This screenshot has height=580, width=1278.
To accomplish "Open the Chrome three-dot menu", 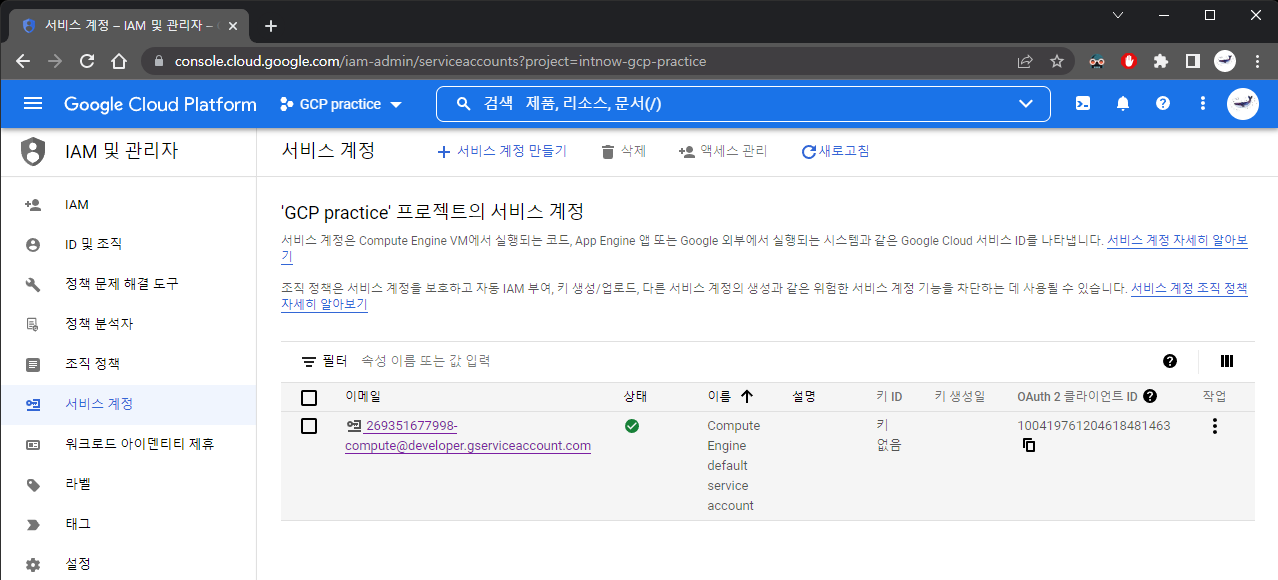I will 1257,61.
